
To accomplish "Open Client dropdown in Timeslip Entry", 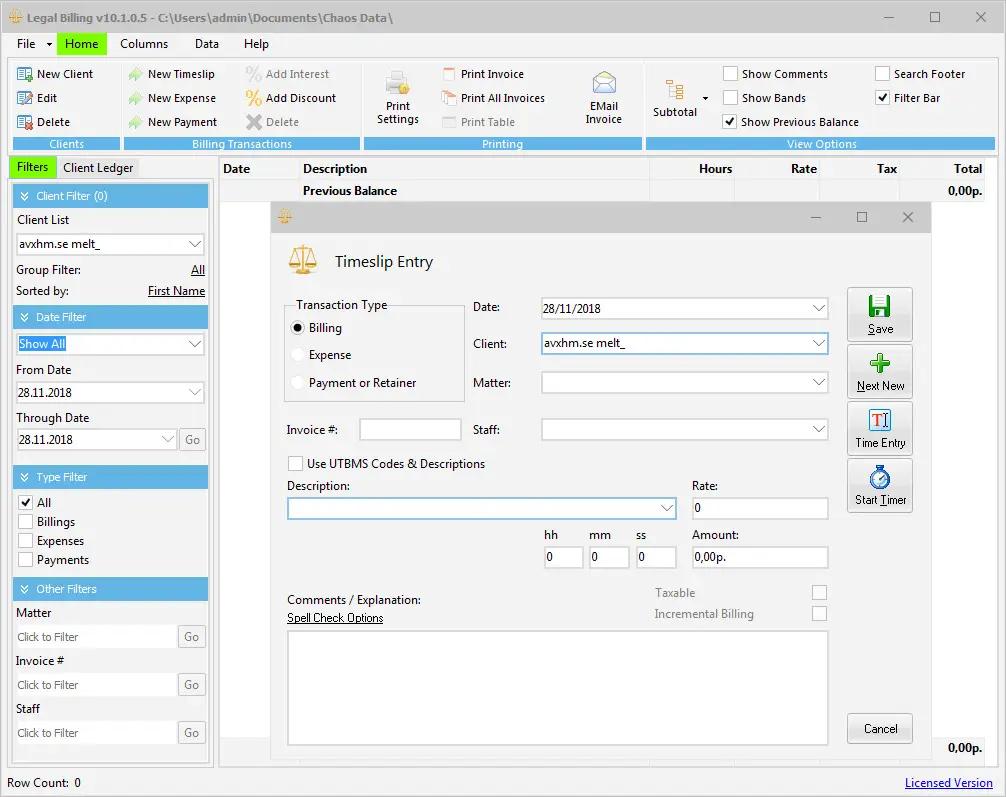I will 818,343.
